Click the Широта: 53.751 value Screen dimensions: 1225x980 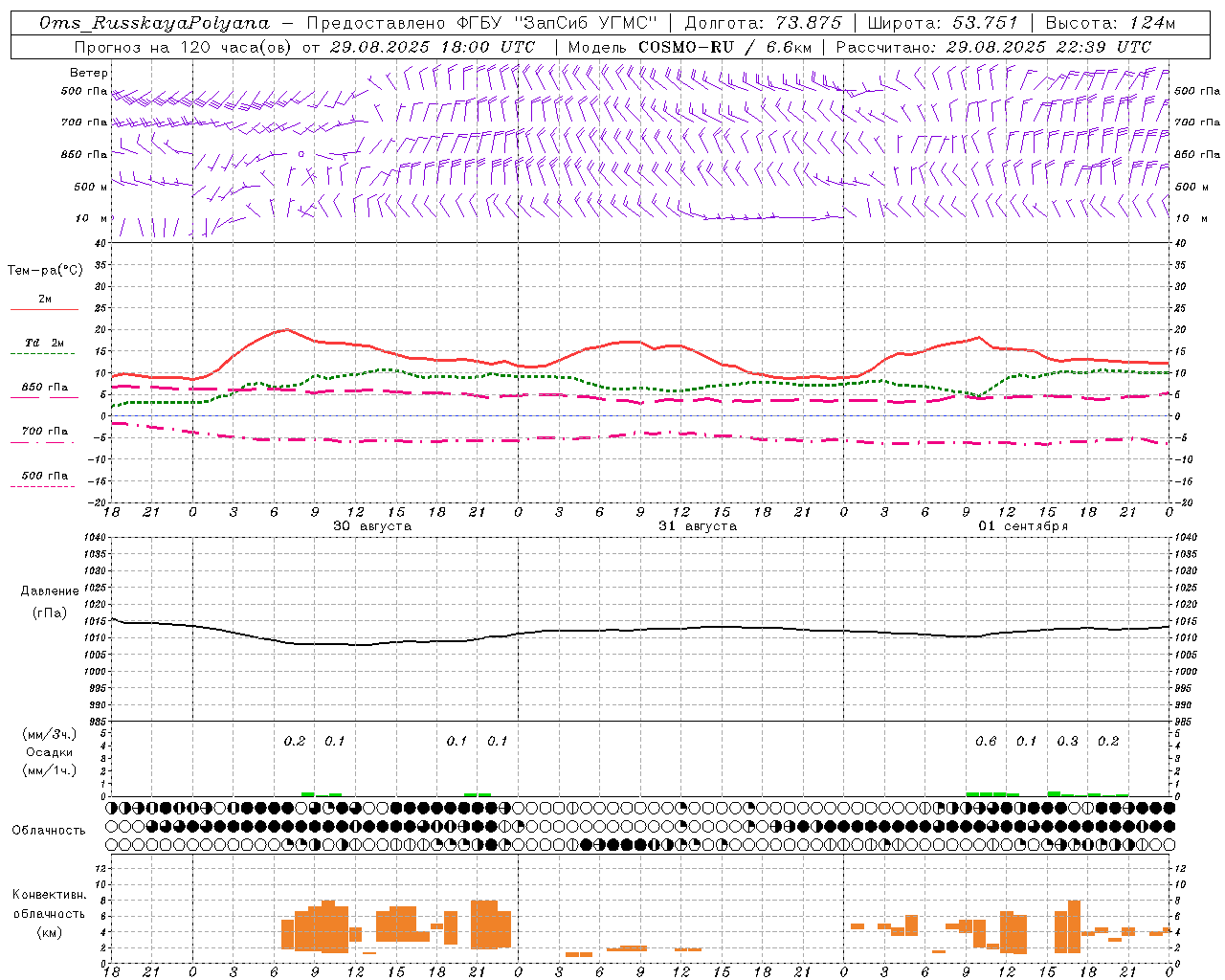[943, 23]
